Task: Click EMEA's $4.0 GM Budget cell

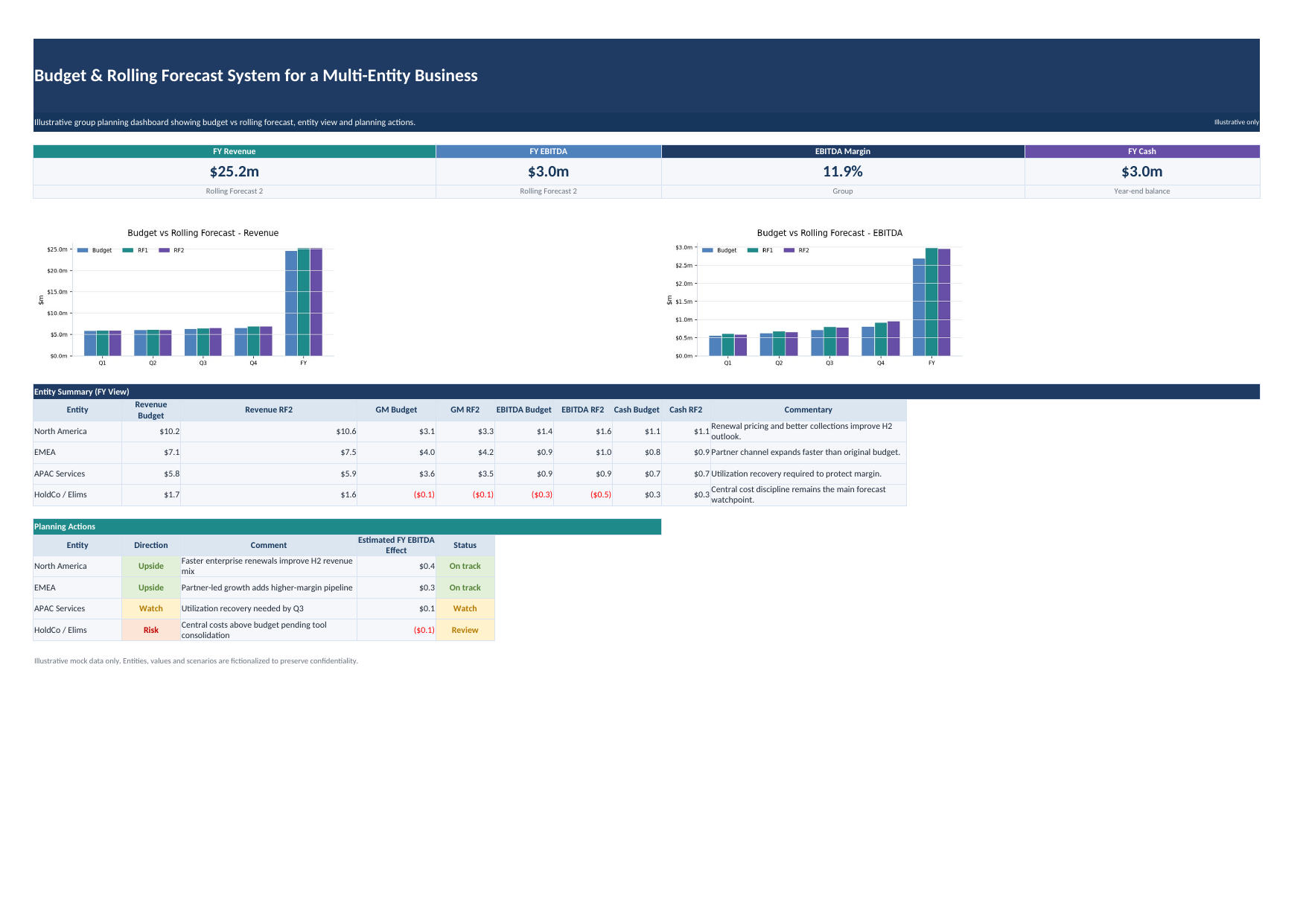Action: pyautogui.click(x=396, y=453)
